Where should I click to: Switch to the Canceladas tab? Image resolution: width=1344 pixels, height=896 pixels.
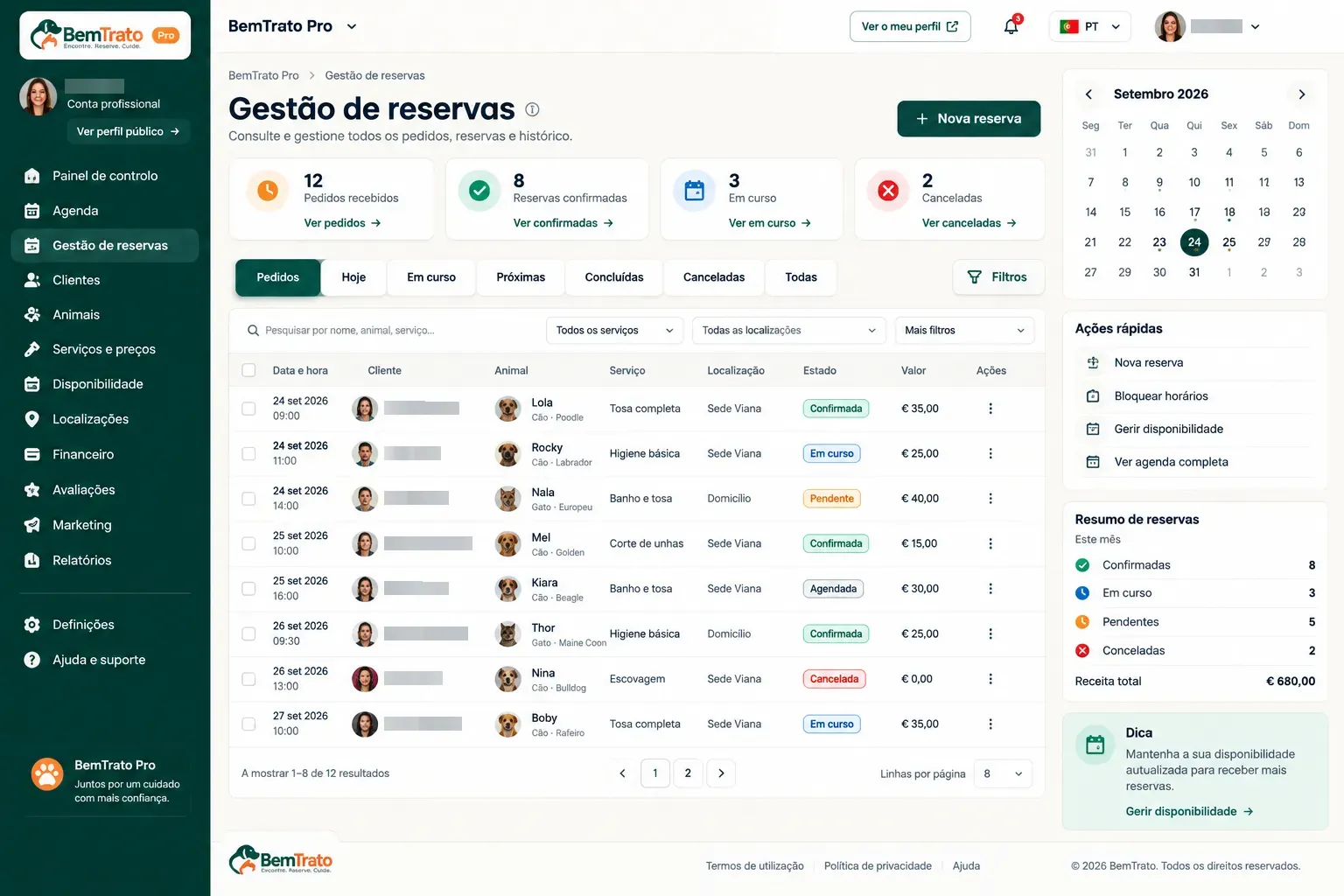714,277
